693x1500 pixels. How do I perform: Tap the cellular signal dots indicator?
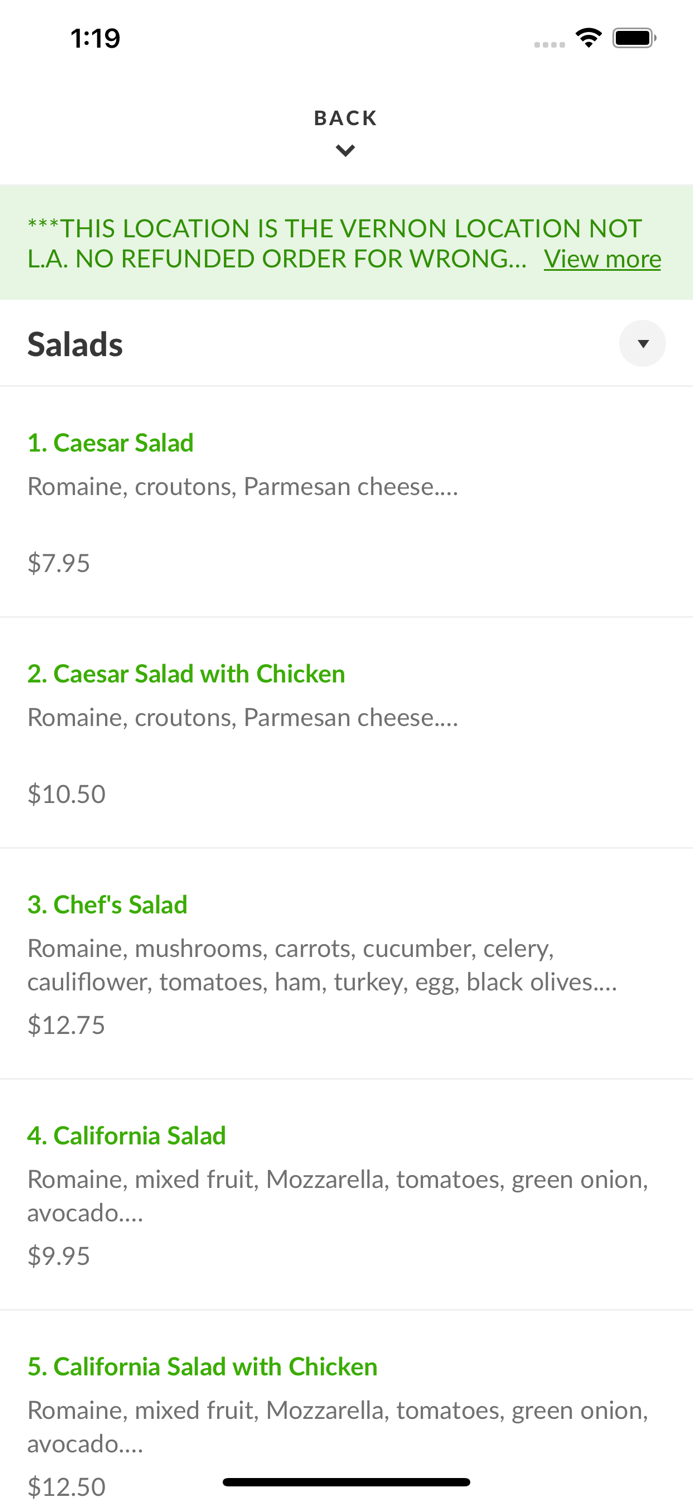[x=549, y=42]
